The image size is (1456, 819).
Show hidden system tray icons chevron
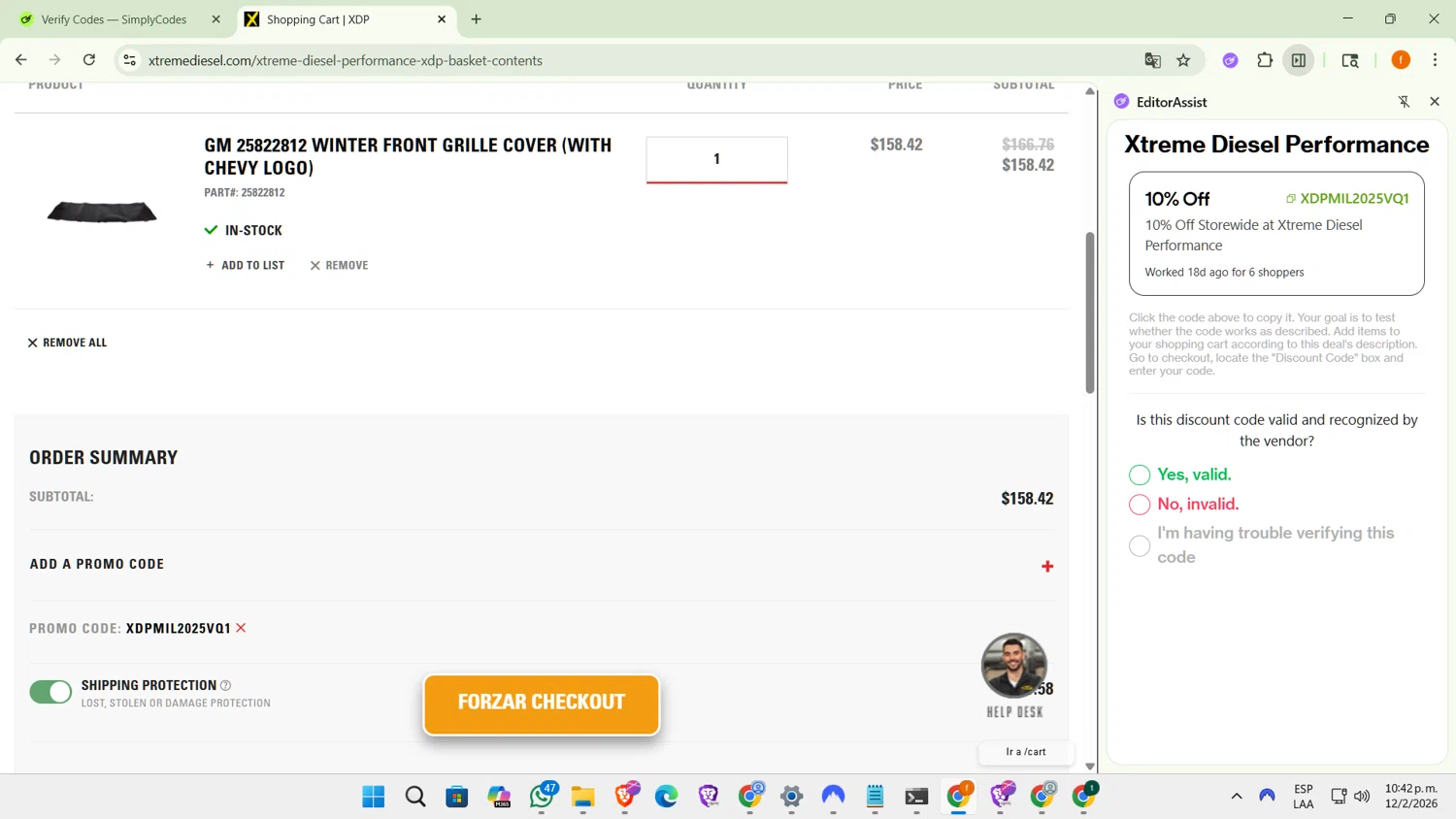point(1237,797)
